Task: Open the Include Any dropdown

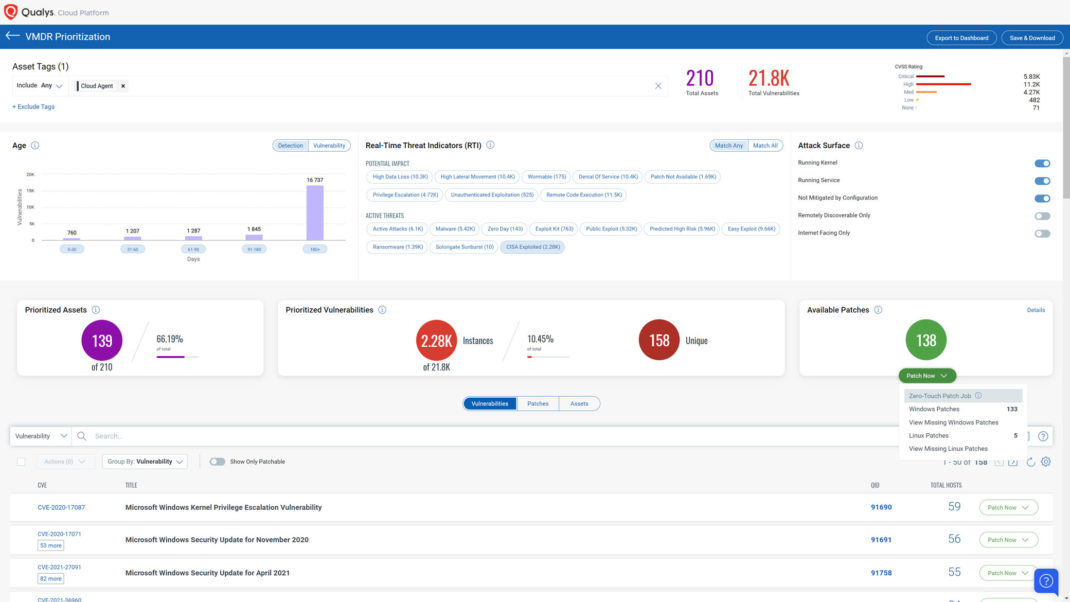Action: tap(40, 86)
